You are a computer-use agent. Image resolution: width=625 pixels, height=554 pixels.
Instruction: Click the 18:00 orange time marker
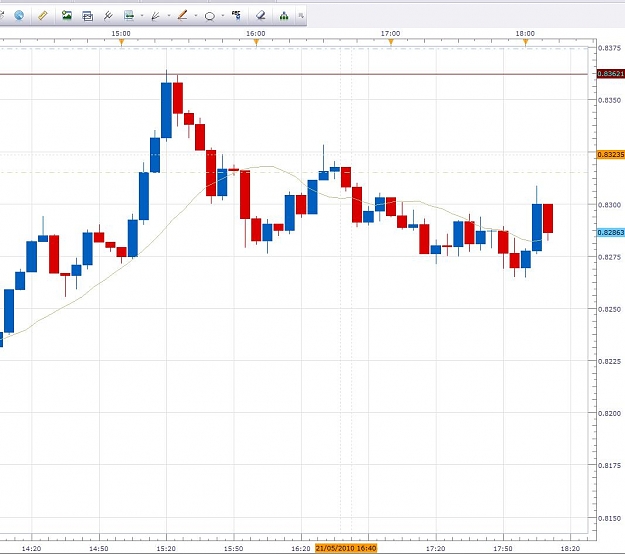526,42
